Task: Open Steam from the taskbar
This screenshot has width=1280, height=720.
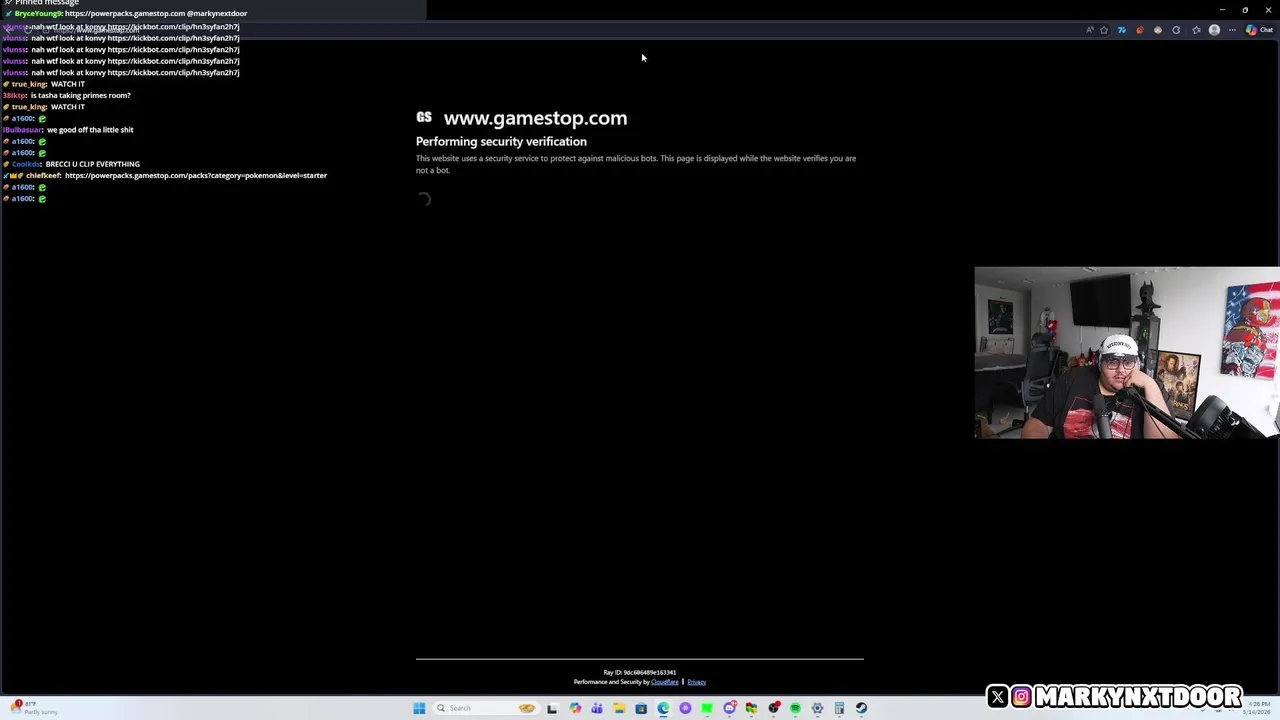Action: 861,708
